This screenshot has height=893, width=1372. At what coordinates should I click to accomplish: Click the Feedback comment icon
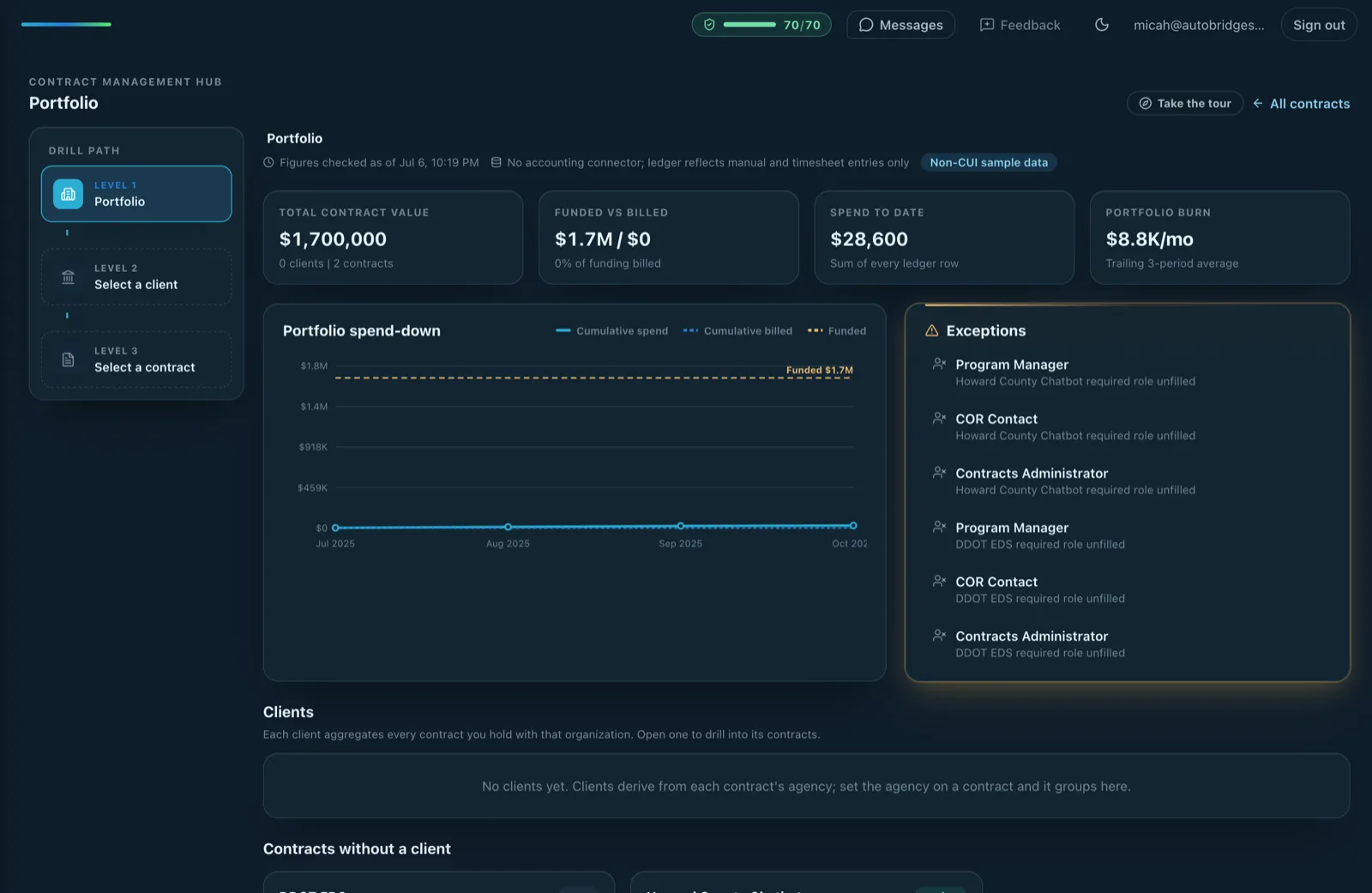(987, 25)
